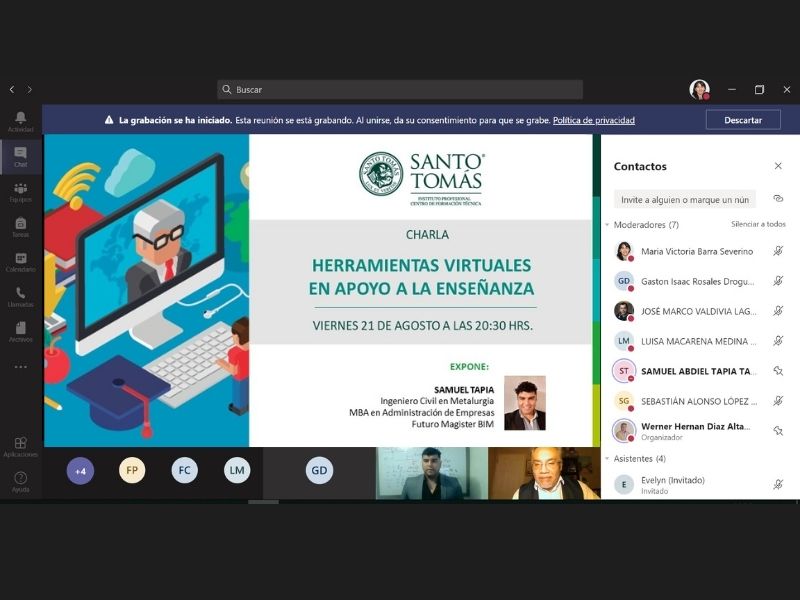Click Silenciar a todos
The height and width of the screenshot is (600, 800).
[758, 224]
